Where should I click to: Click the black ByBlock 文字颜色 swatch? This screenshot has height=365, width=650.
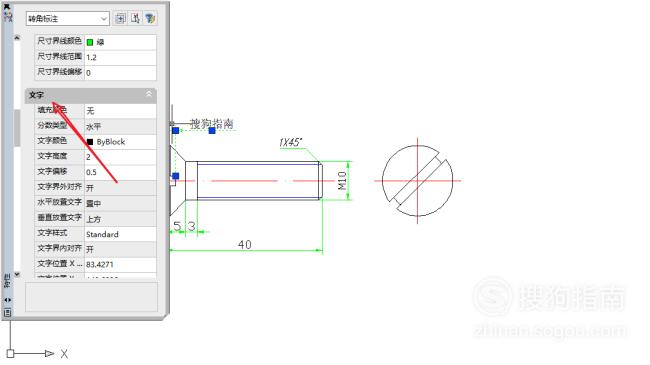(x=90, y=142)
